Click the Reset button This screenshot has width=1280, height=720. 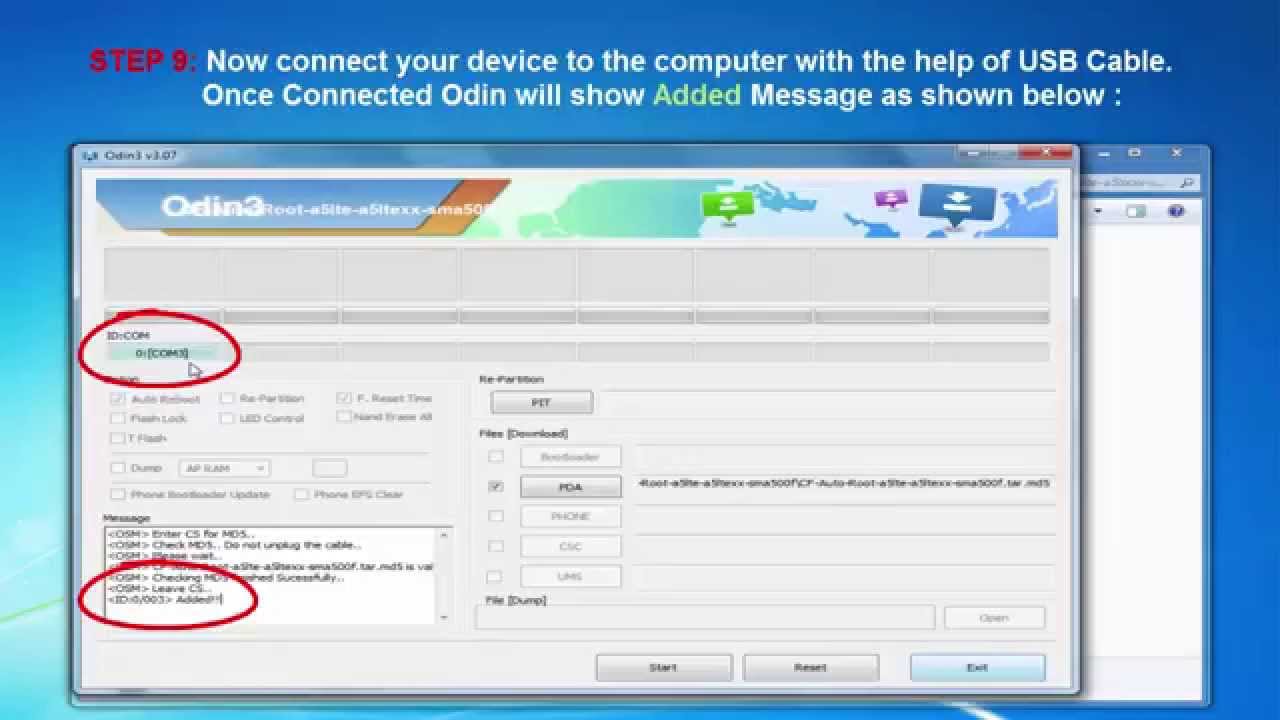coord(811,667)
